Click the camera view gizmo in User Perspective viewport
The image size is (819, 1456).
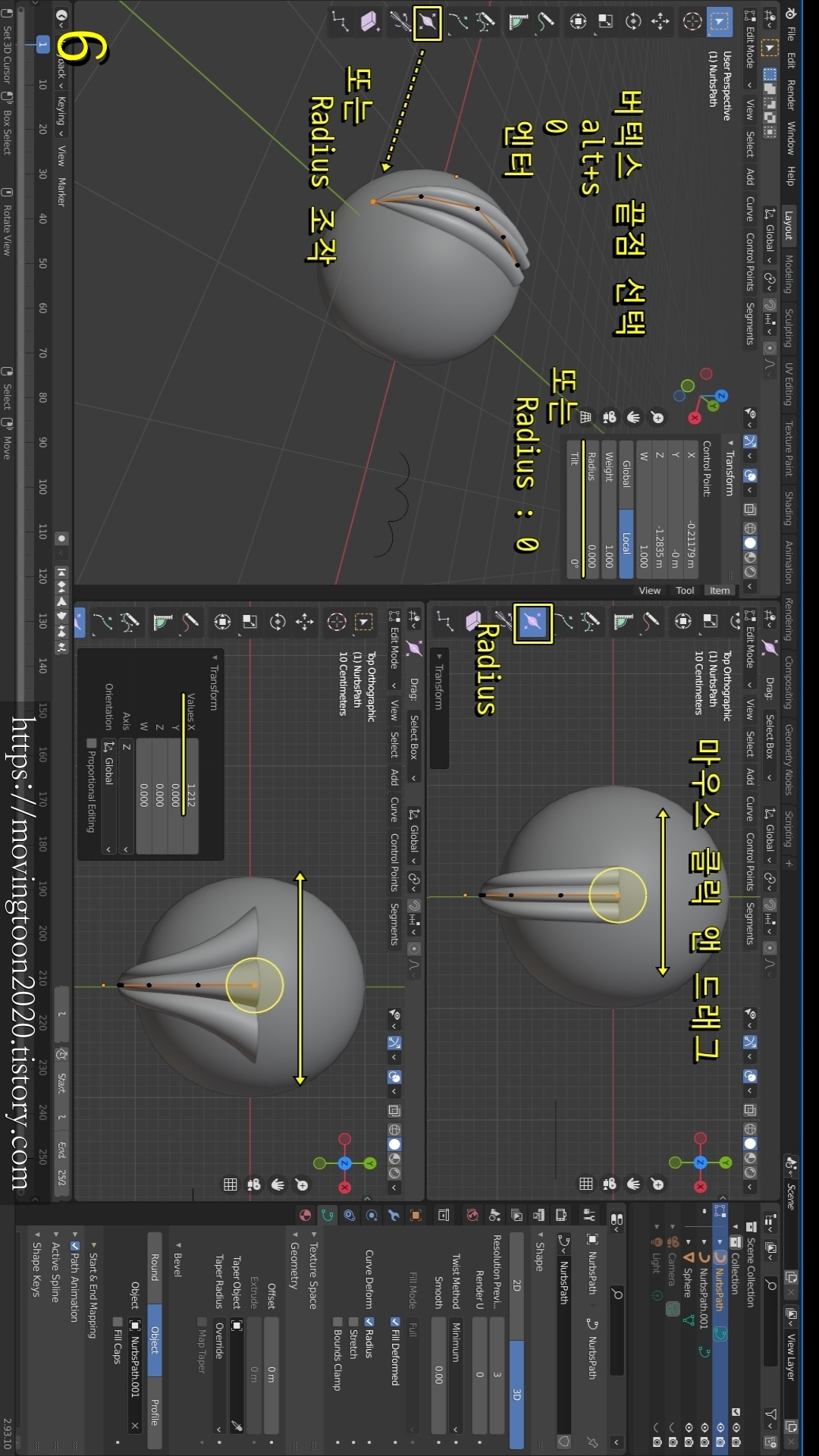pyautogui.click(x=609, y=417)
